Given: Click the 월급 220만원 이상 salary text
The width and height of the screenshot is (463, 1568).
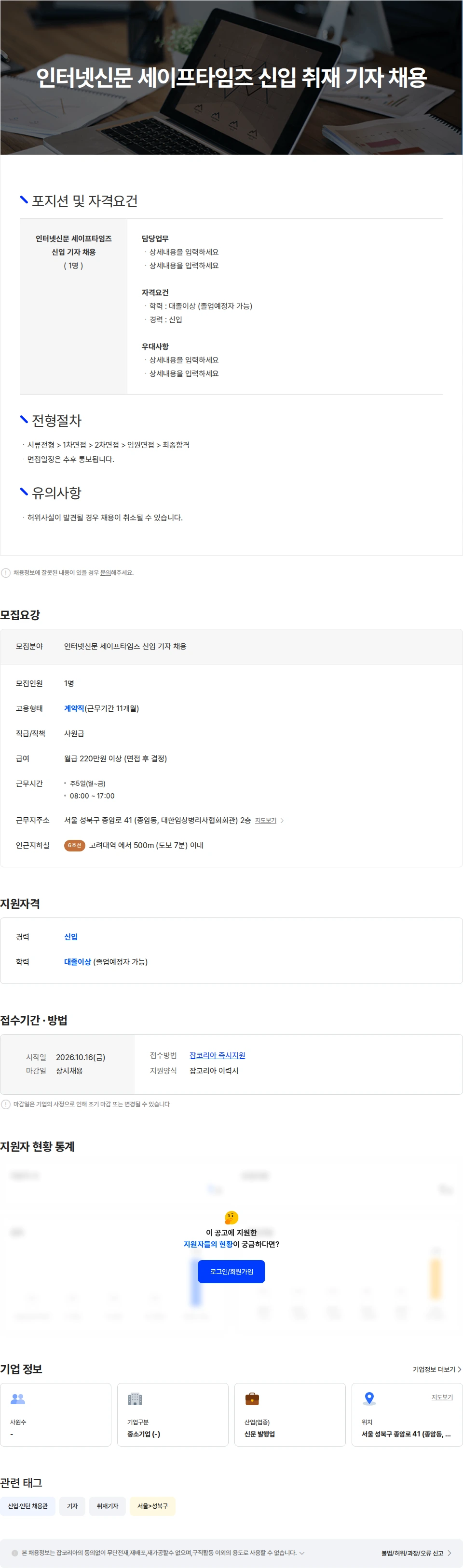Looking at the screenshot, I should tap(116, 758).
